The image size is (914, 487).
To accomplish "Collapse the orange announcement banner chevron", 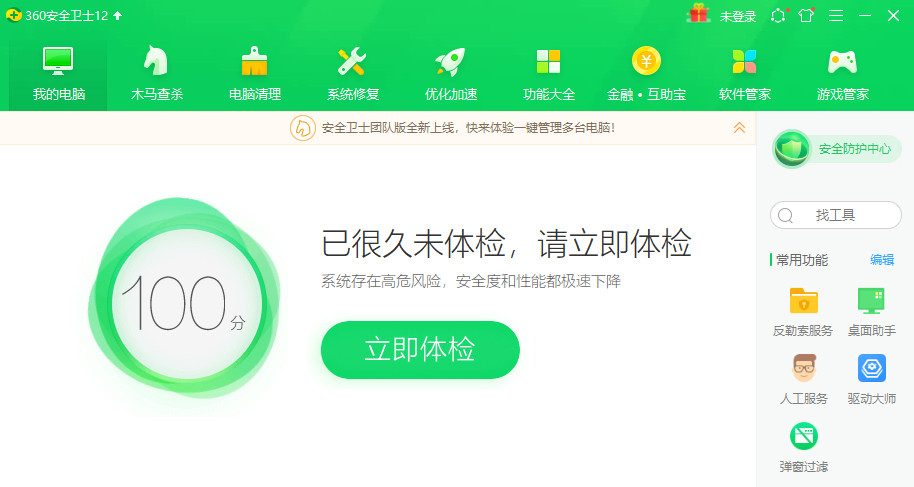I will click(x=739, y=128).
